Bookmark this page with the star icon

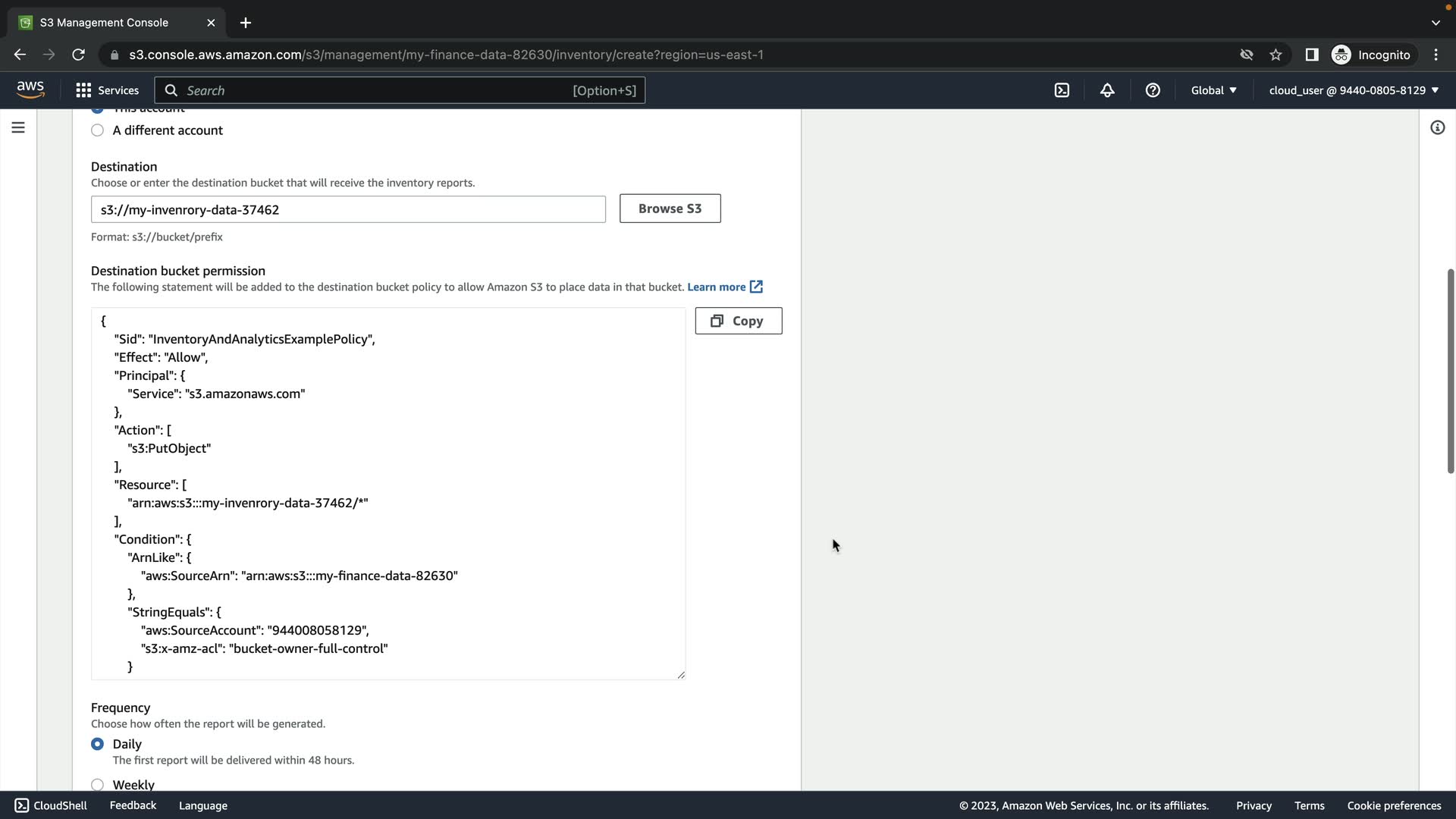point(1276,55)
